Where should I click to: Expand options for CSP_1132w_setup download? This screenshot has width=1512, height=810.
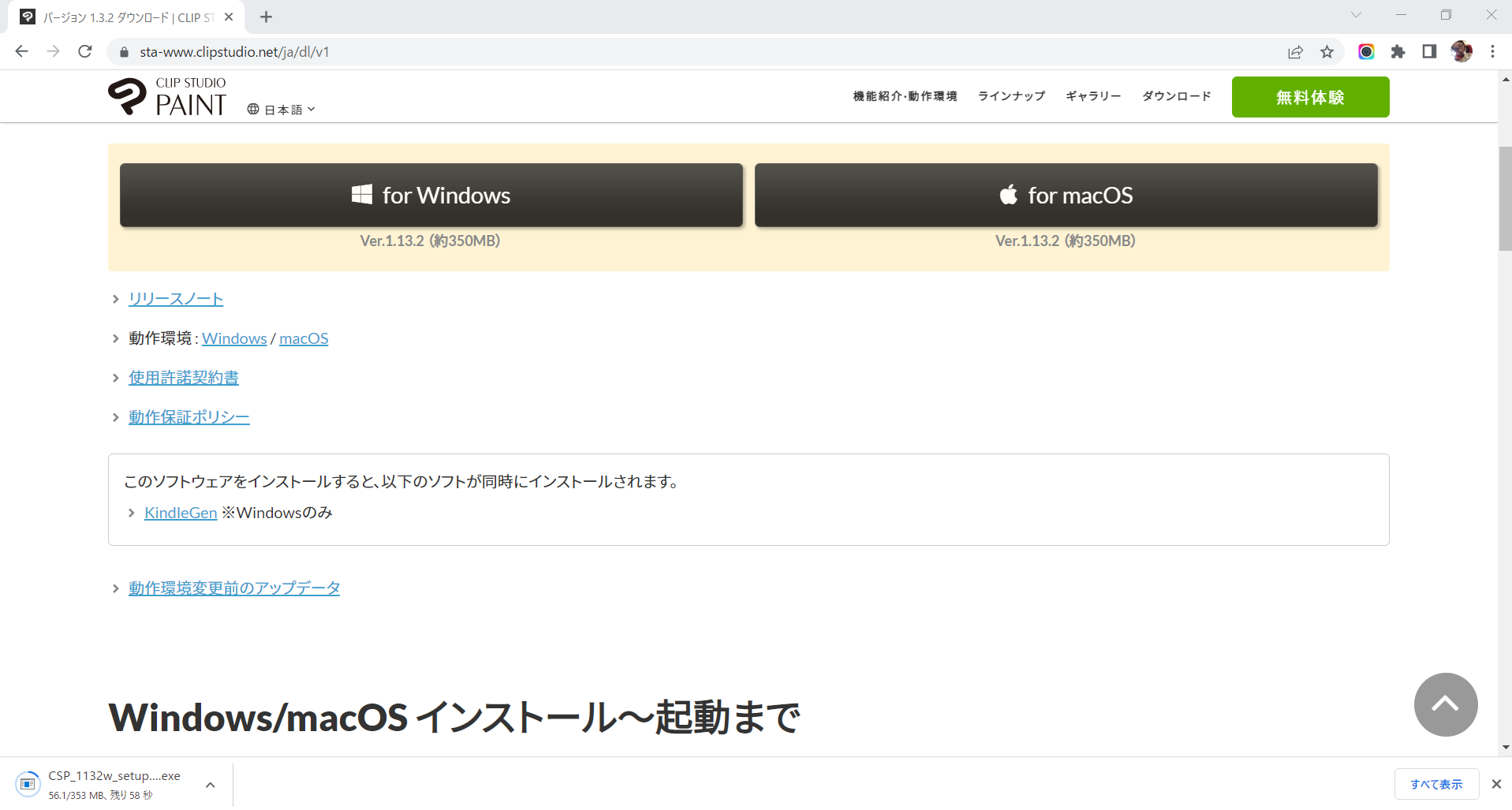(x=210, y=785)
